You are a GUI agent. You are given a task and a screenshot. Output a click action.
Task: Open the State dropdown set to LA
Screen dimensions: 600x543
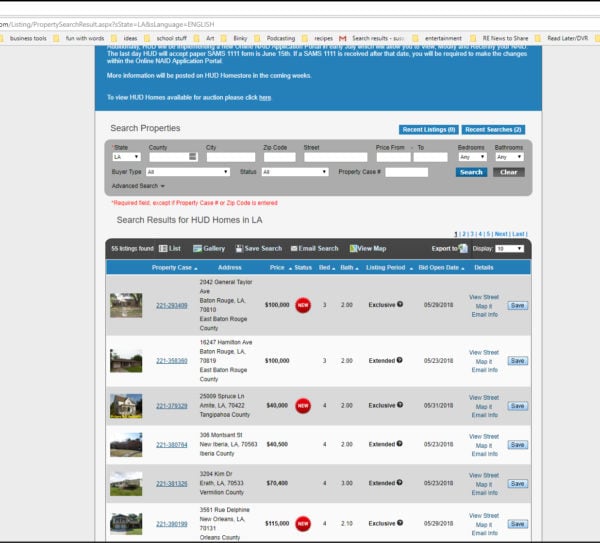[x=127, y=157]
